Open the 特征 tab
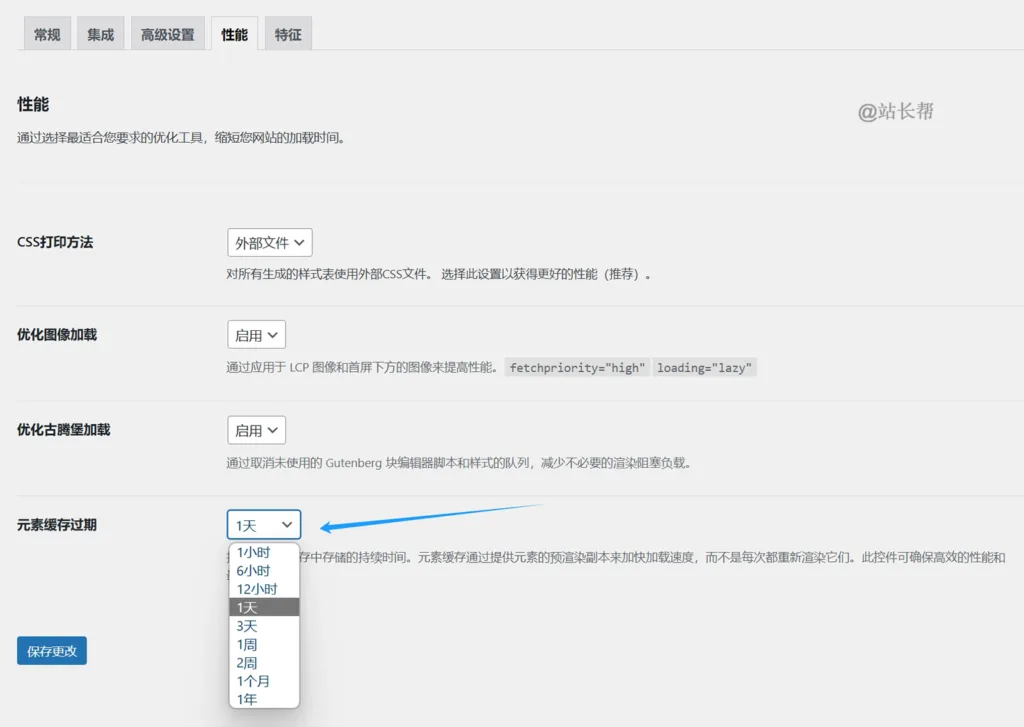Screen dimensions: 1024x727 pyautogui.click(x=288, y=32)
